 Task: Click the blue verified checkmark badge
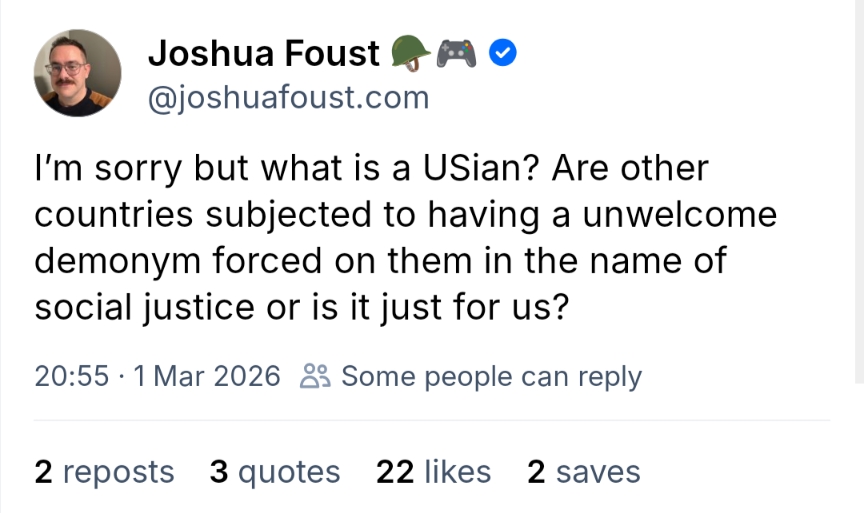(x=502, y=53)
